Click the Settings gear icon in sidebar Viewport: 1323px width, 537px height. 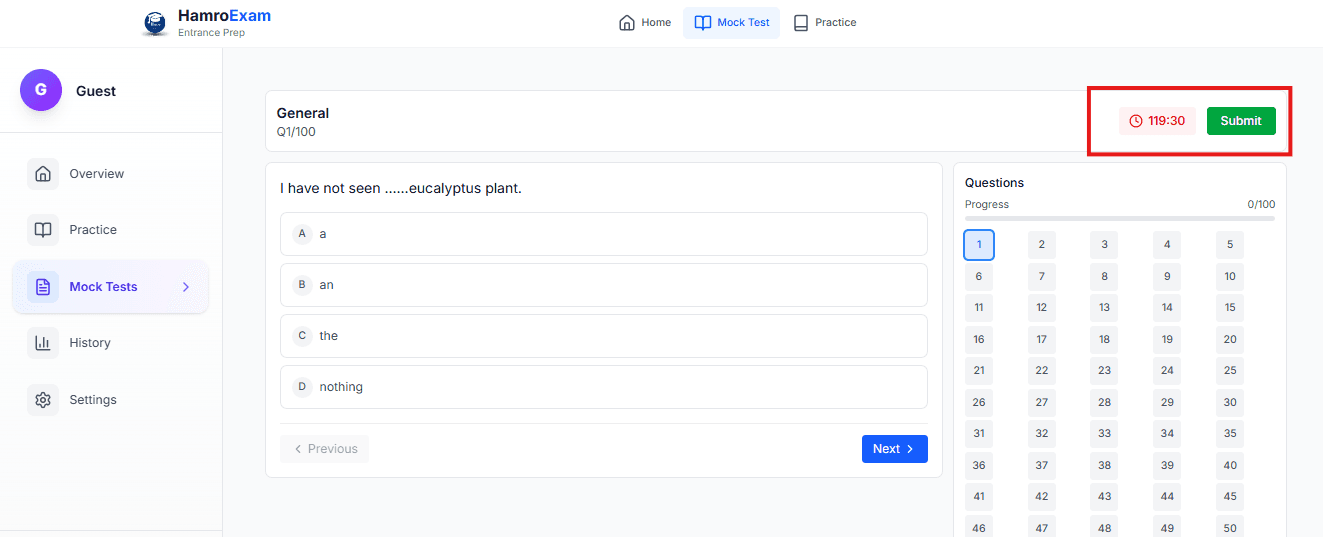[x=43, y=400]
